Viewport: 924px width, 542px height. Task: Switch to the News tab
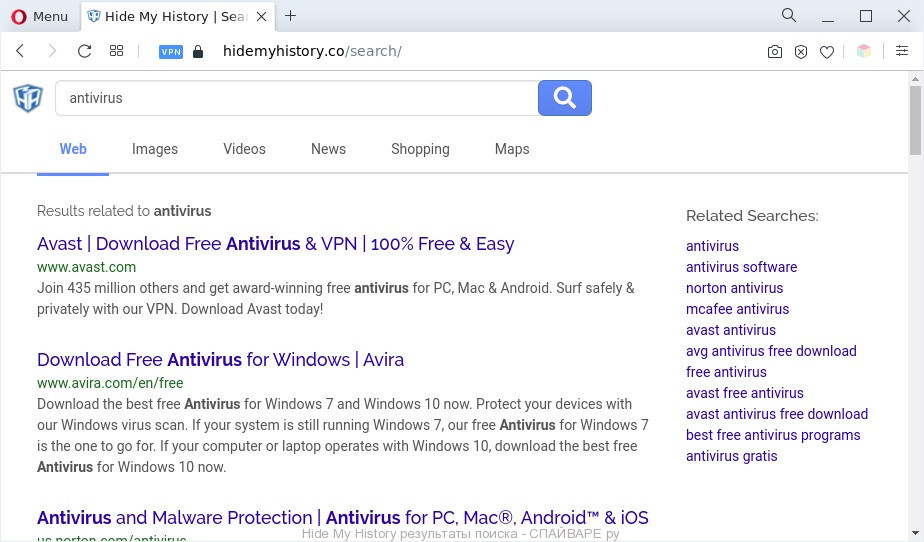[x=328, y=149]
